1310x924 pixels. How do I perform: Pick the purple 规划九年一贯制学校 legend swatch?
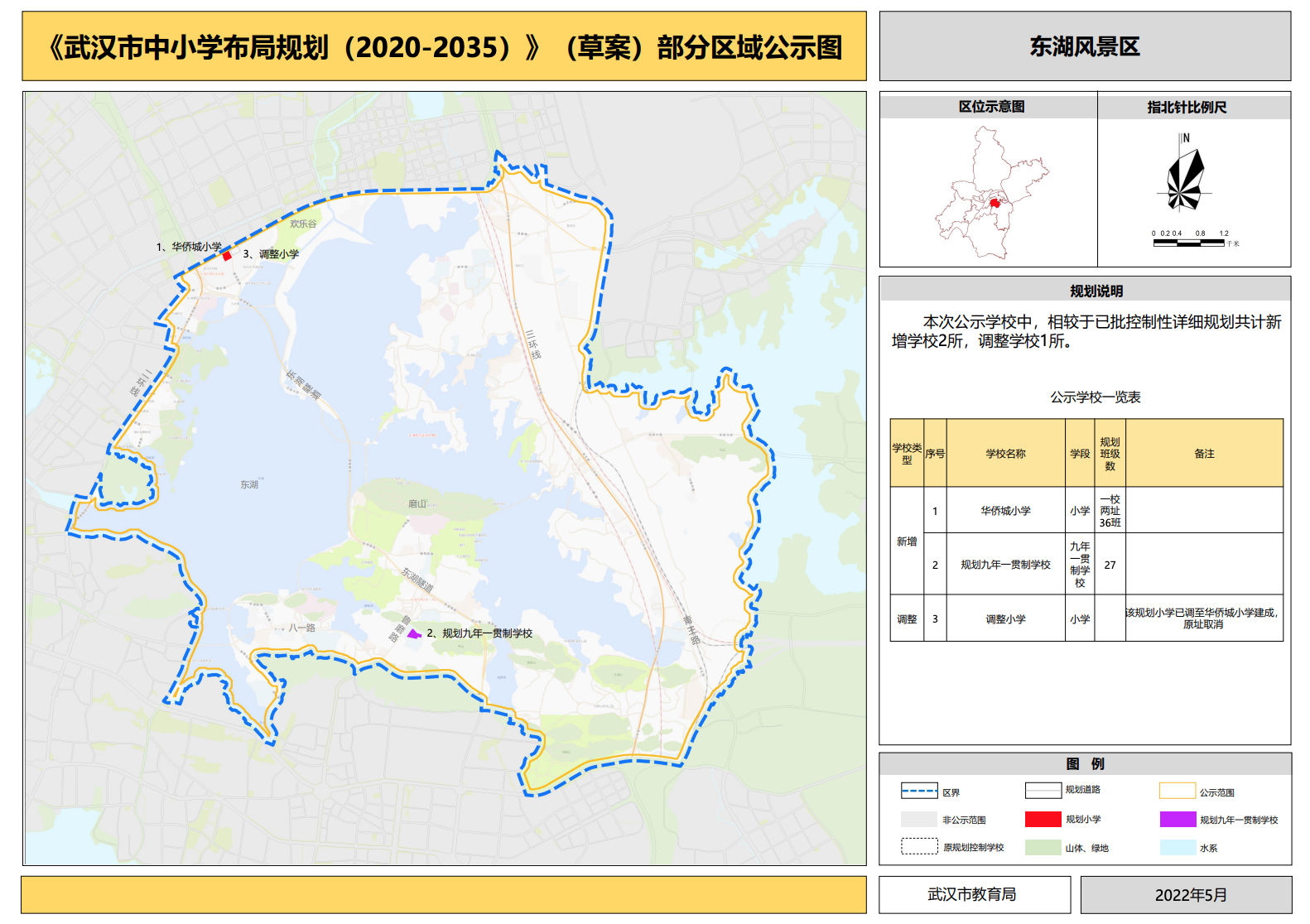click(x=1177, y=820)
